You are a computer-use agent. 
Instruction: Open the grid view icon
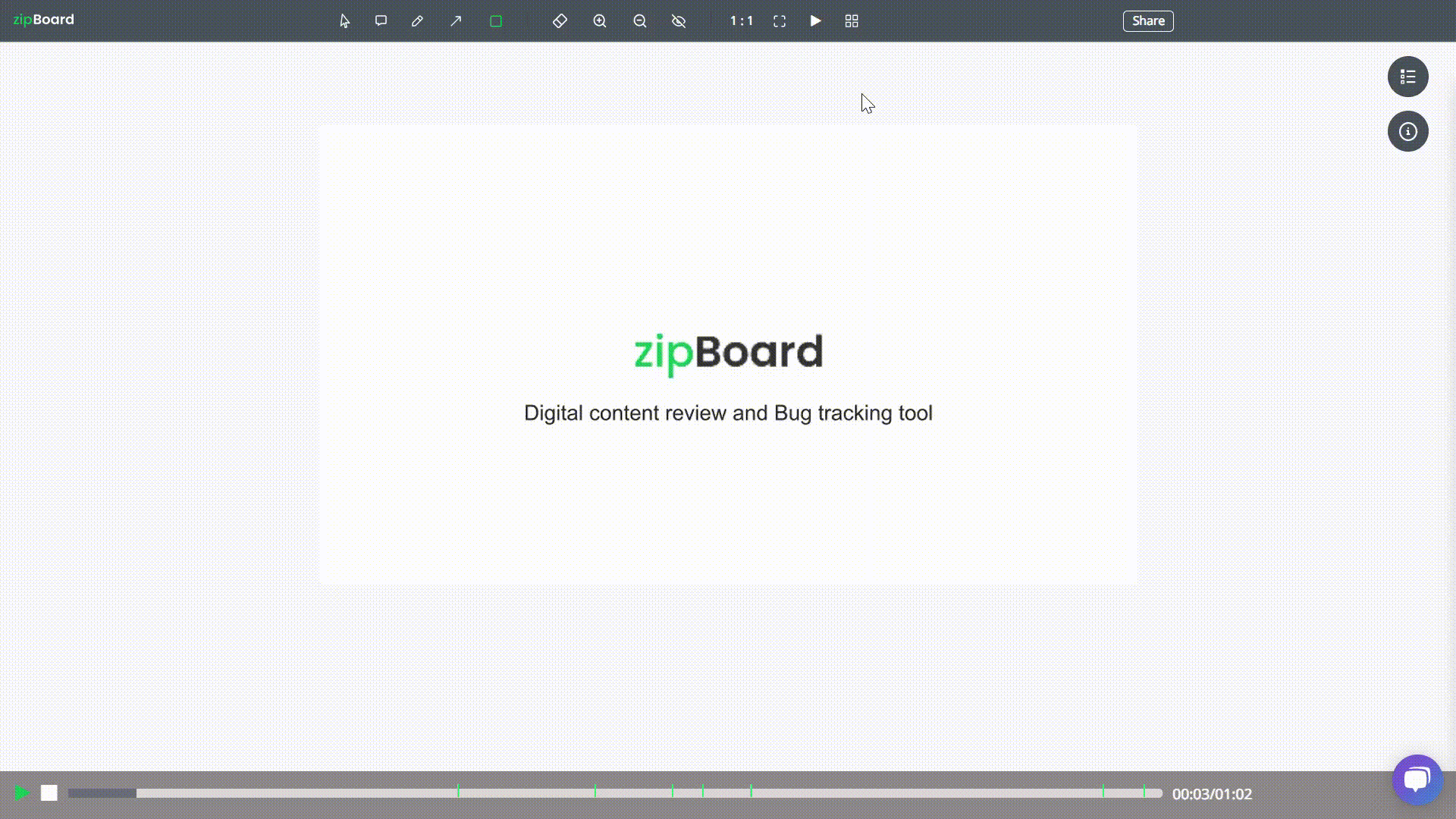coord(852,21)
